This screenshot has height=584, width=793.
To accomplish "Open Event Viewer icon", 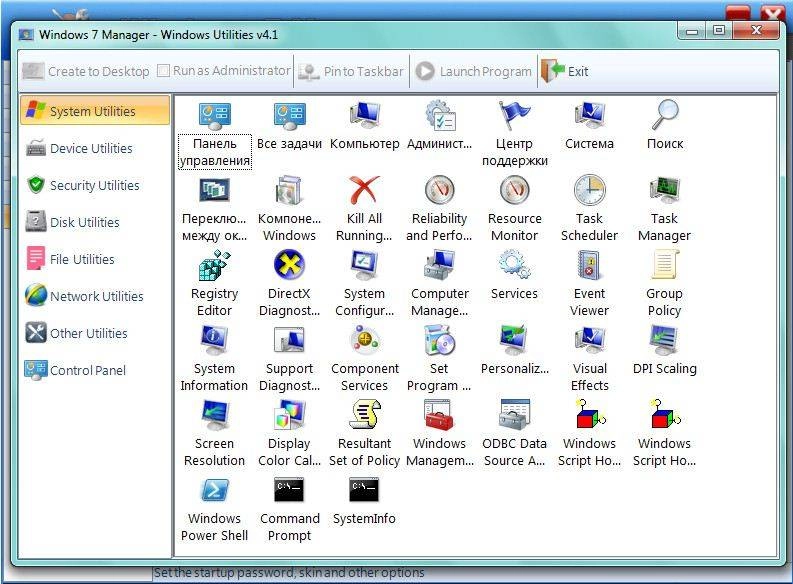I will pos(589,265).
